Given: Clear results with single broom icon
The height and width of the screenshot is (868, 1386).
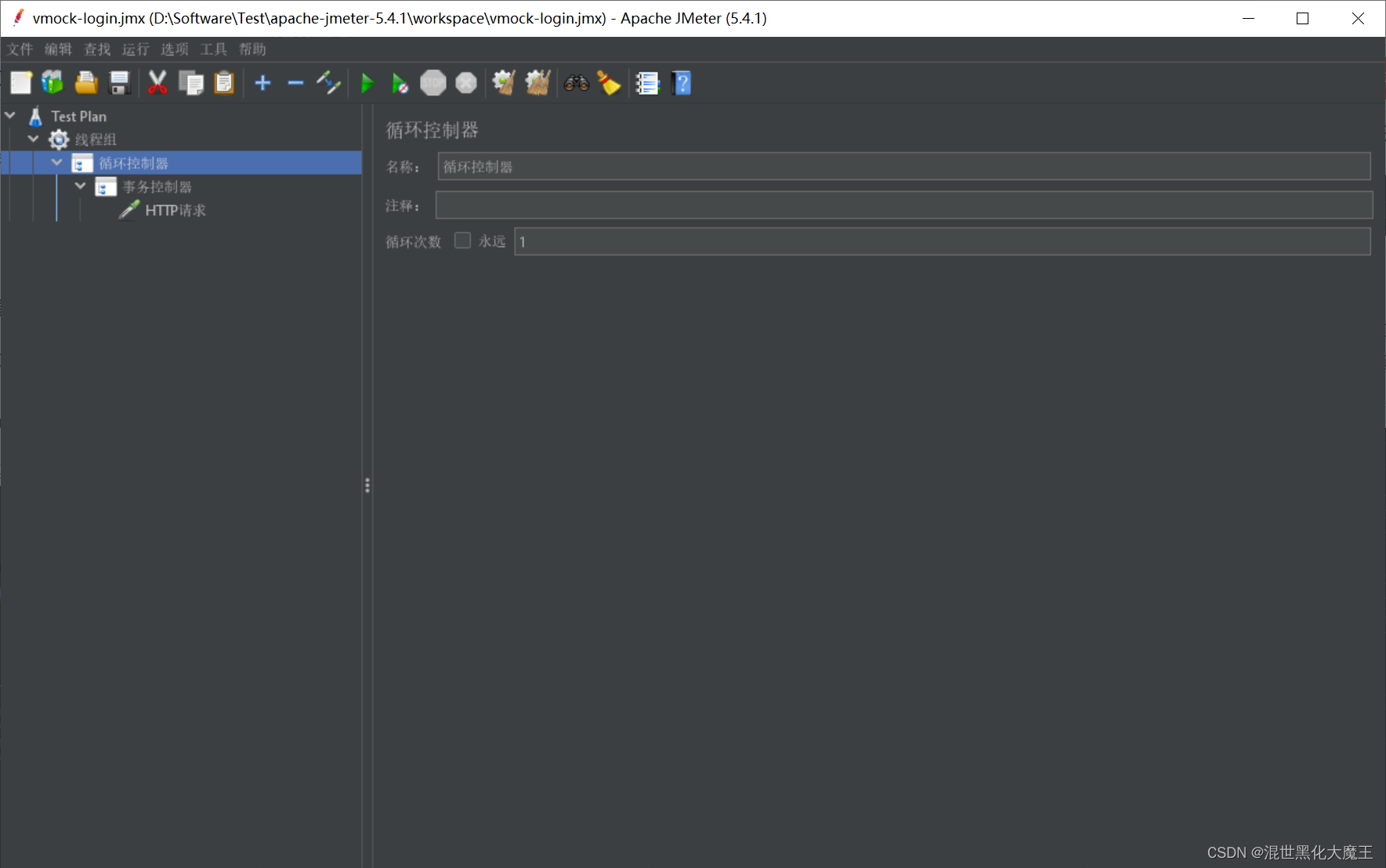Looking at the screenshot, I should pos(504,82).
